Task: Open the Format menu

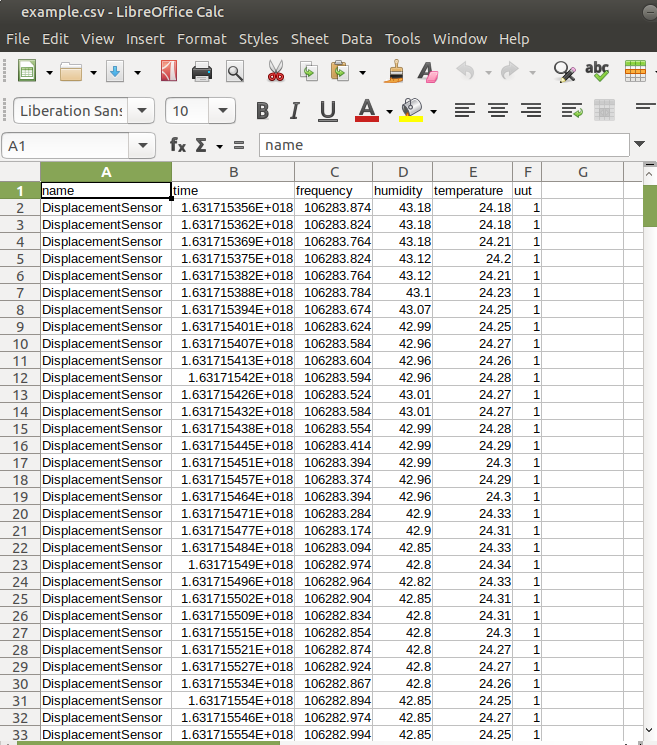Action: tap(202, 39)
